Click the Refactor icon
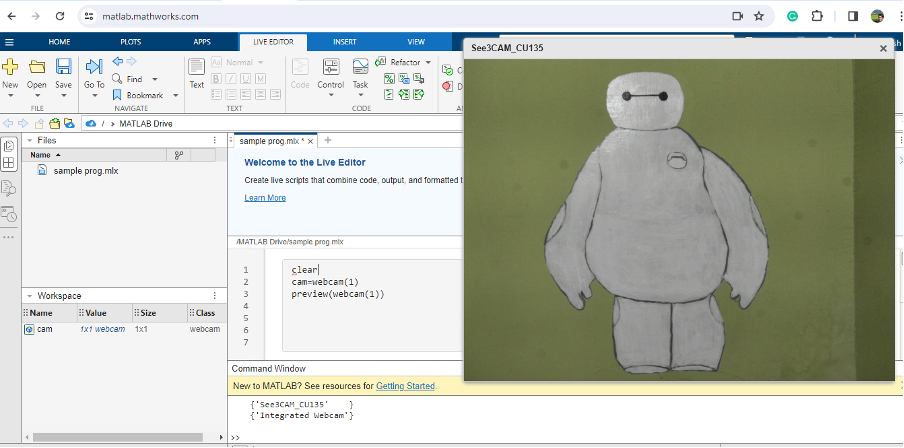Image resolution: width=904 pixels, height=448 pixels. pyautogui.click(x=381, y=62)
